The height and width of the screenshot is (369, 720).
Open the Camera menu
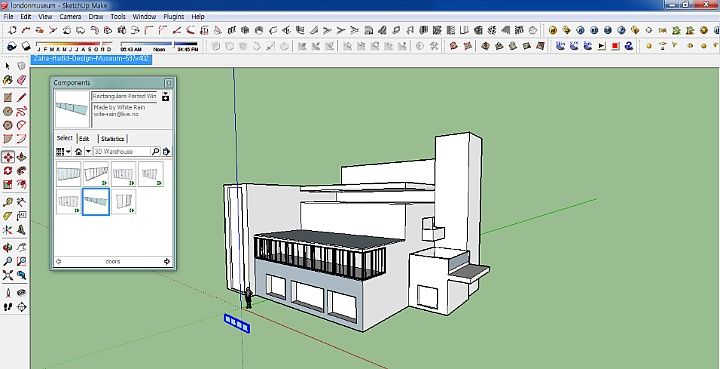pos(70,17)
